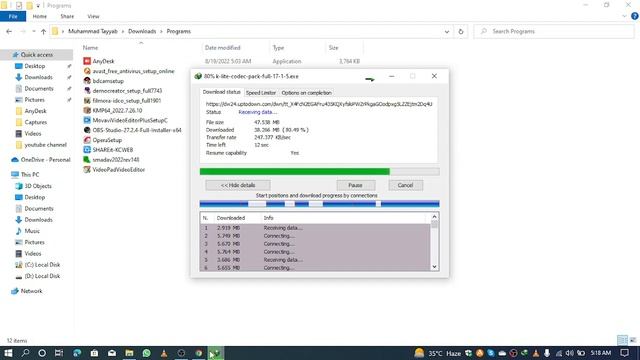
Task: Open Microsoft Edge from taskbar
Action: click(77, 353)
